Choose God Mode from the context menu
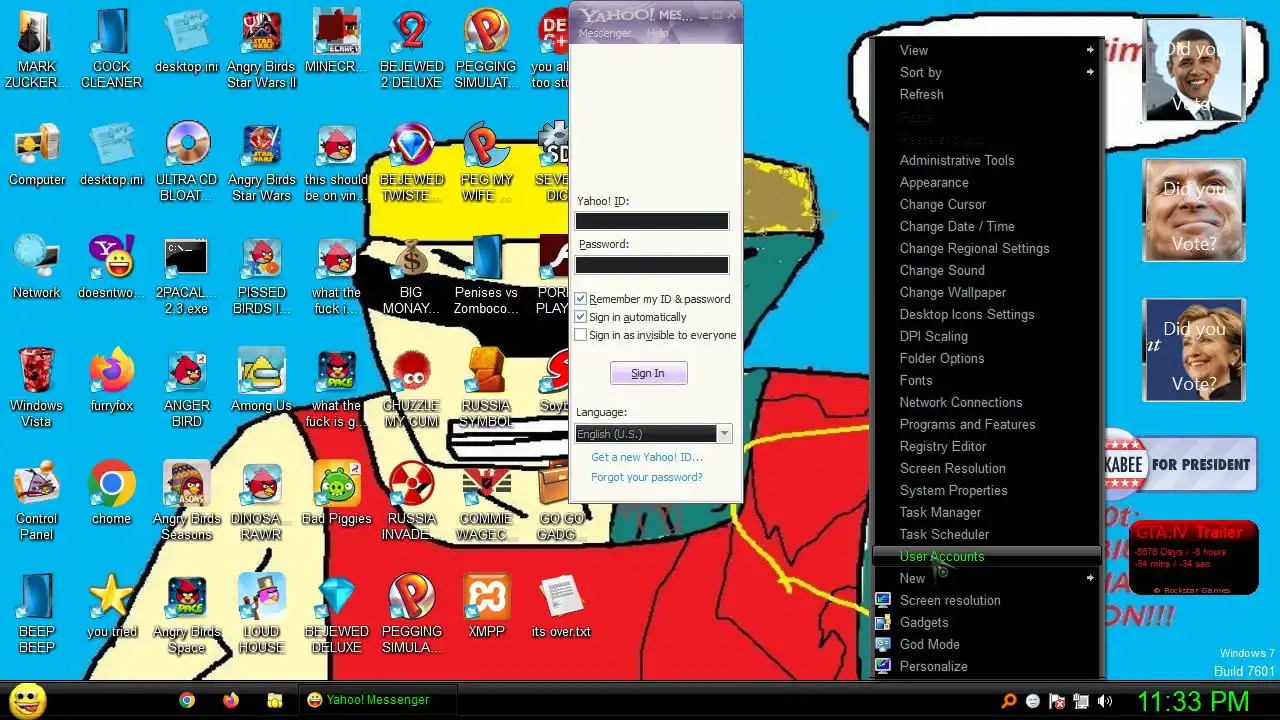The width and height of the screenshot is (1280, 720). [986, 644]
